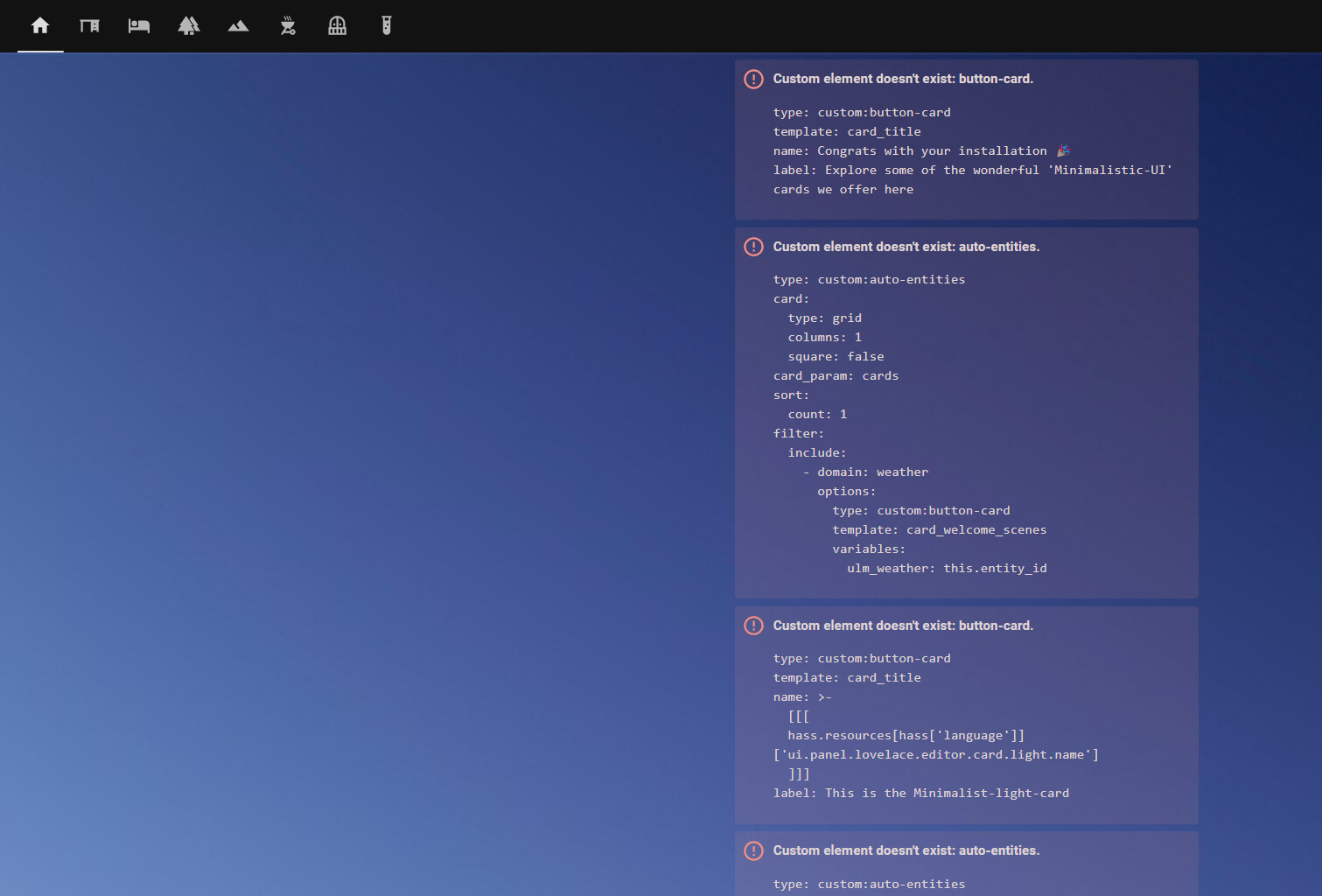Open the desk/office view icon
This screenshot has height=896, width=1322.
point(89,26)
